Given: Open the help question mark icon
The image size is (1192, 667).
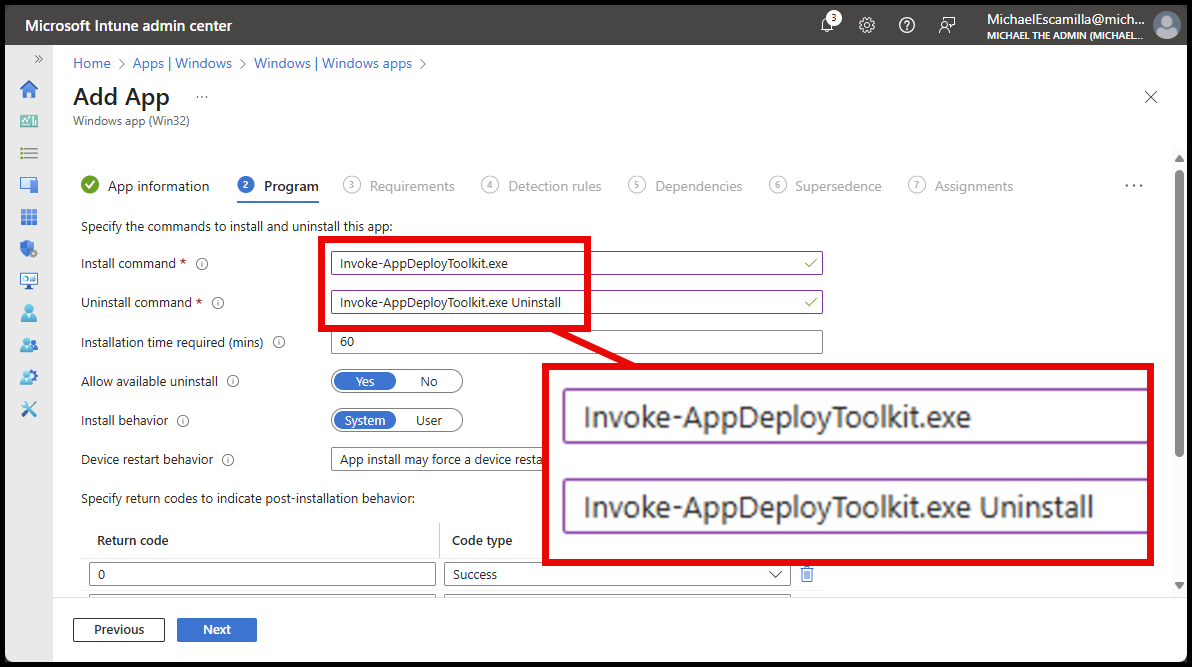Looking at the screenshot, I should tap(906, 25).
